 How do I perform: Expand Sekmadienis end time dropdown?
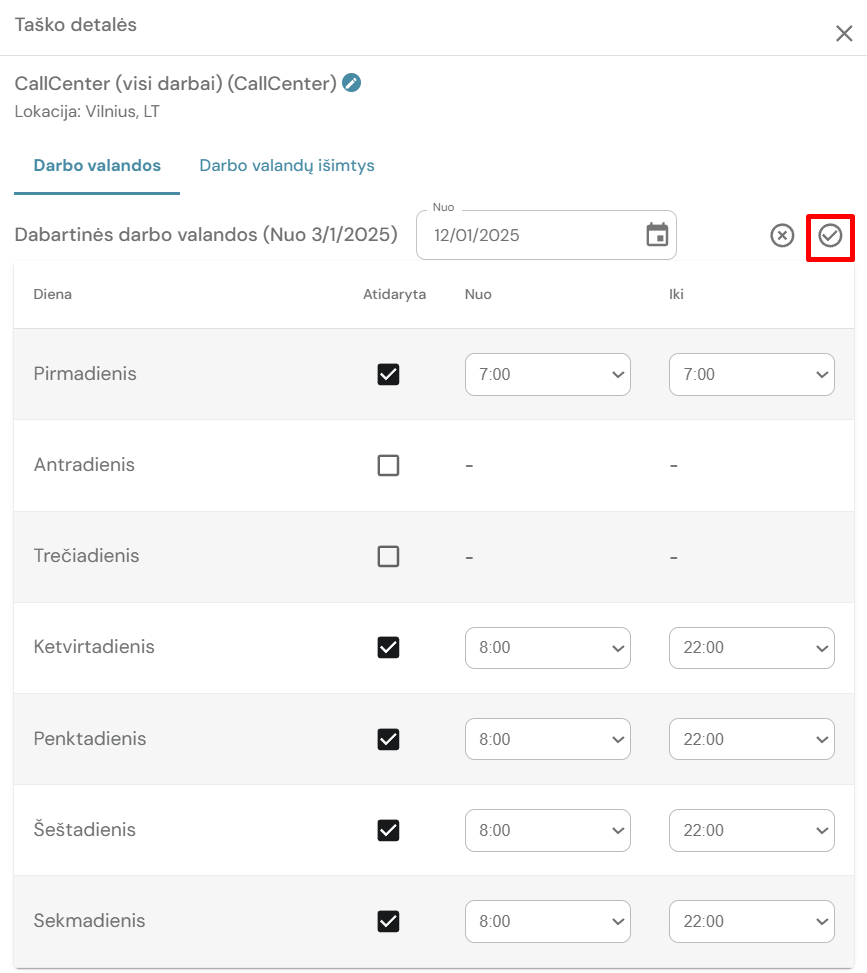pyautogui.click(x=751, y=921)
